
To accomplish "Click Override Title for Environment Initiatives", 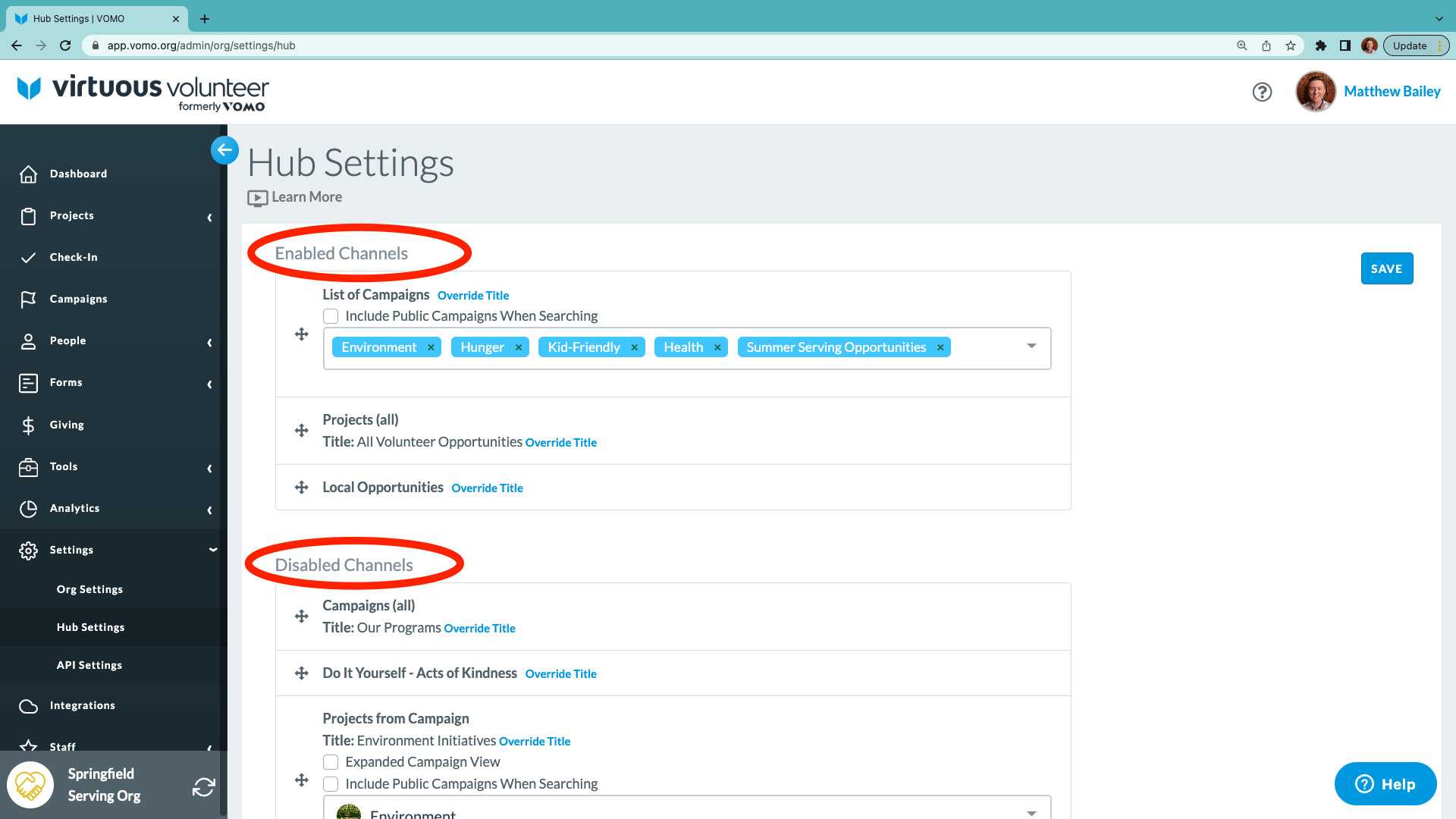I will point(535,742).
